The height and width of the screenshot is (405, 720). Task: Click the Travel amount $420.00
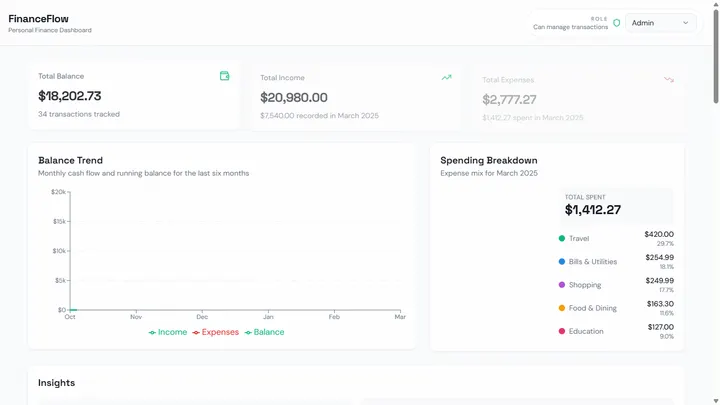coord(659,234)
